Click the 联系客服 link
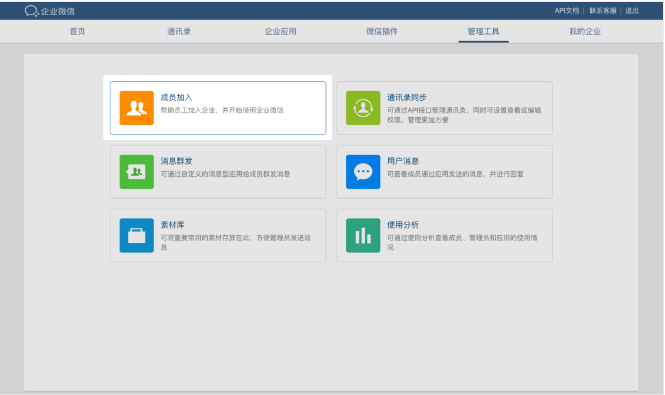Image resolution: width=665 pixels, height=395 pixels. click(x=603, y=11)
